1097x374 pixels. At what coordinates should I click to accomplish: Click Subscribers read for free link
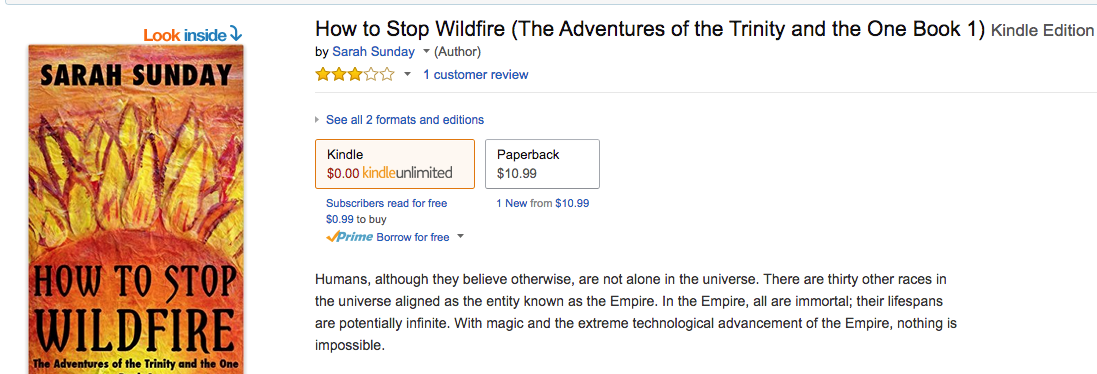[386, 203]
